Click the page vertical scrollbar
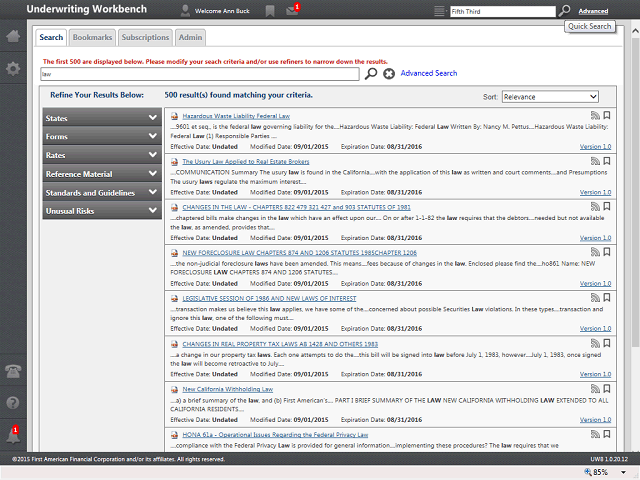Viewport: 640px width, 480px height. pos(635,192)
